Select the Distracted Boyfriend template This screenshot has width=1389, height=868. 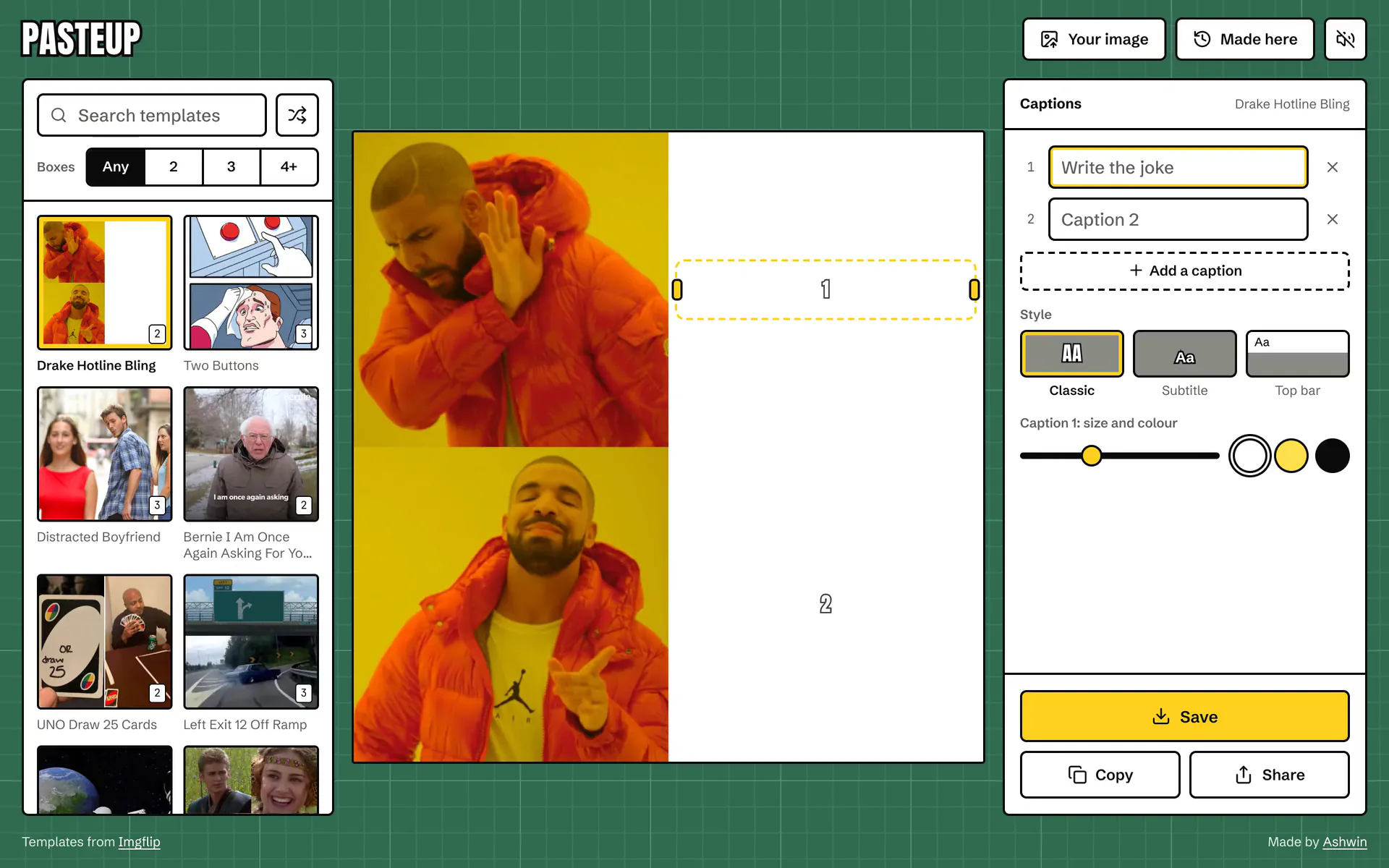105,454
